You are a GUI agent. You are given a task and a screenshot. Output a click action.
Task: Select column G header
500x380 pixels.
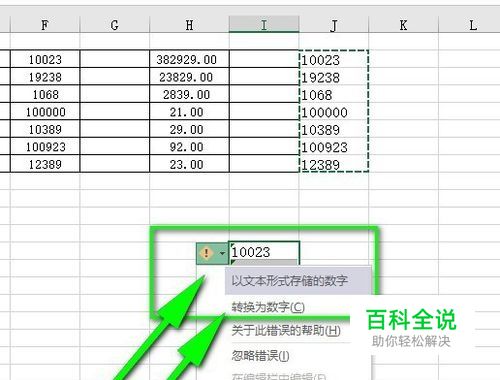[115, 25]
